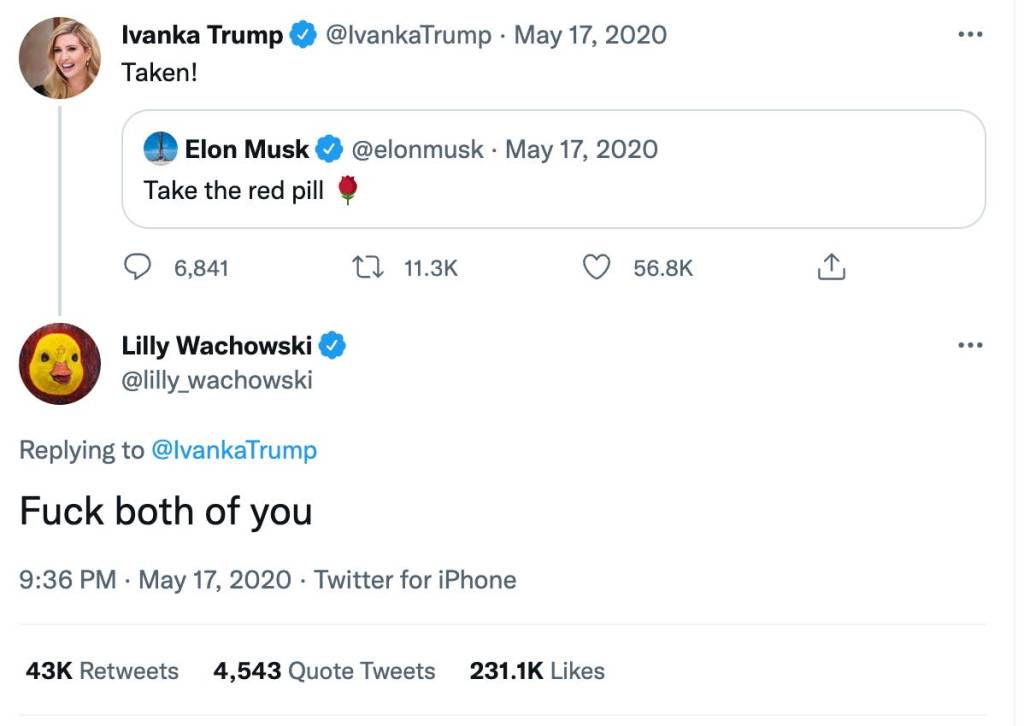Click the Twitter for iPhone source link
This screenshot has width=1024, height=726.
[415, 580]
